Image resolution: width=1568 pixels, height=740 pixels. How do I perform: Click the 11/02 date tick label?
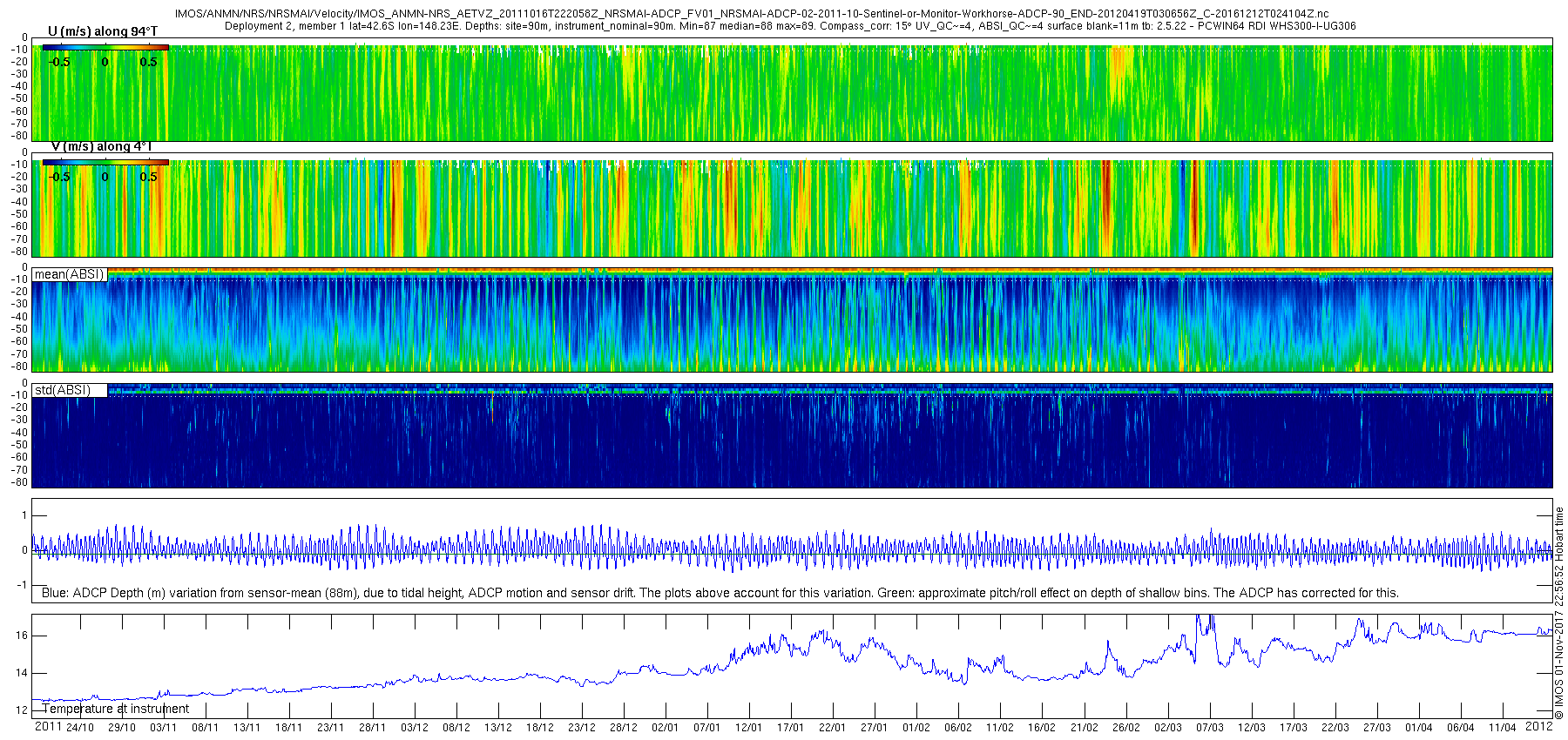click(x=1000, y=728)
